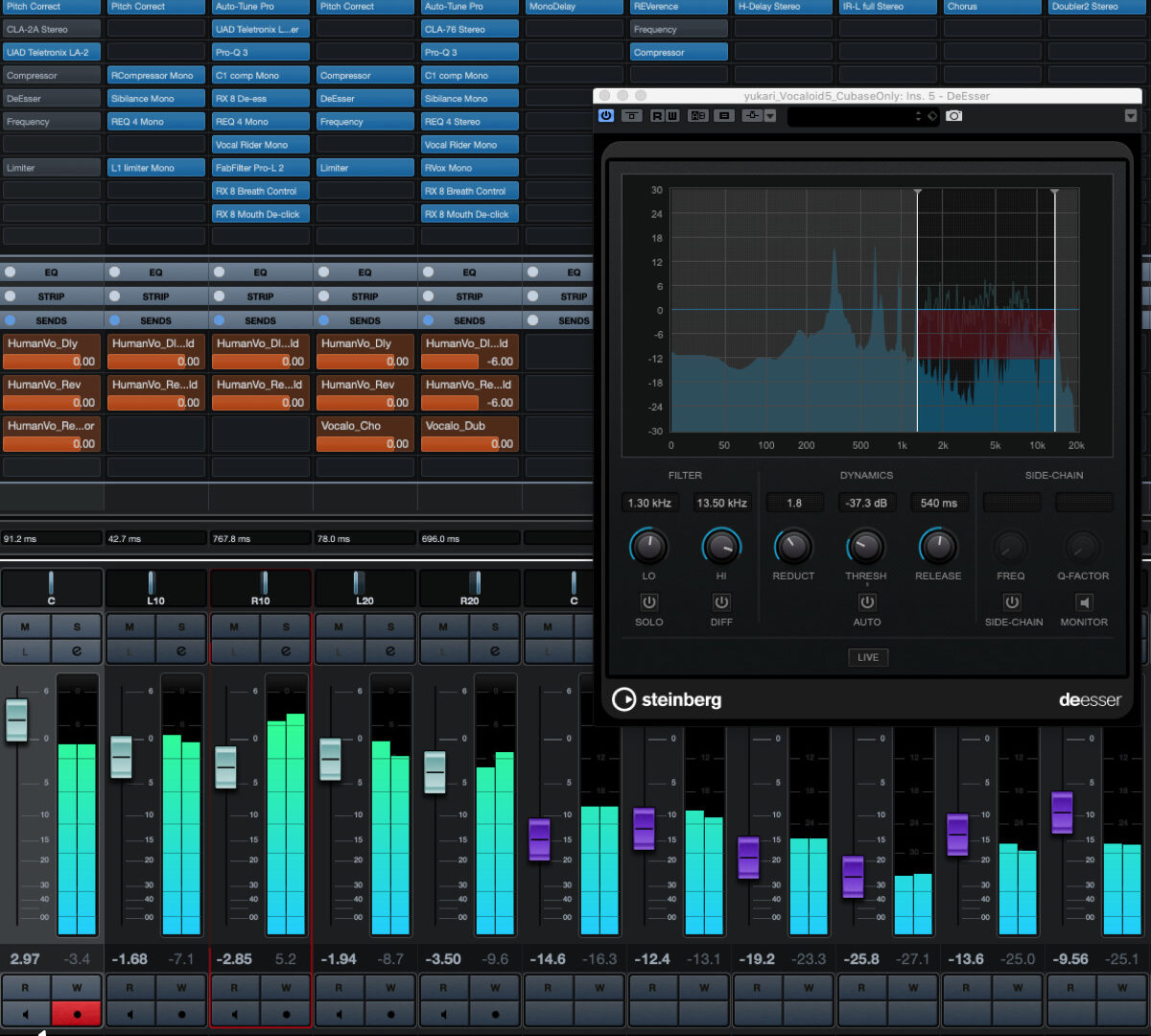This screenshot has width=1151, height=1036.
Task: Toggle Listen L on the C-panned first channel
Action: coord(25,651)
